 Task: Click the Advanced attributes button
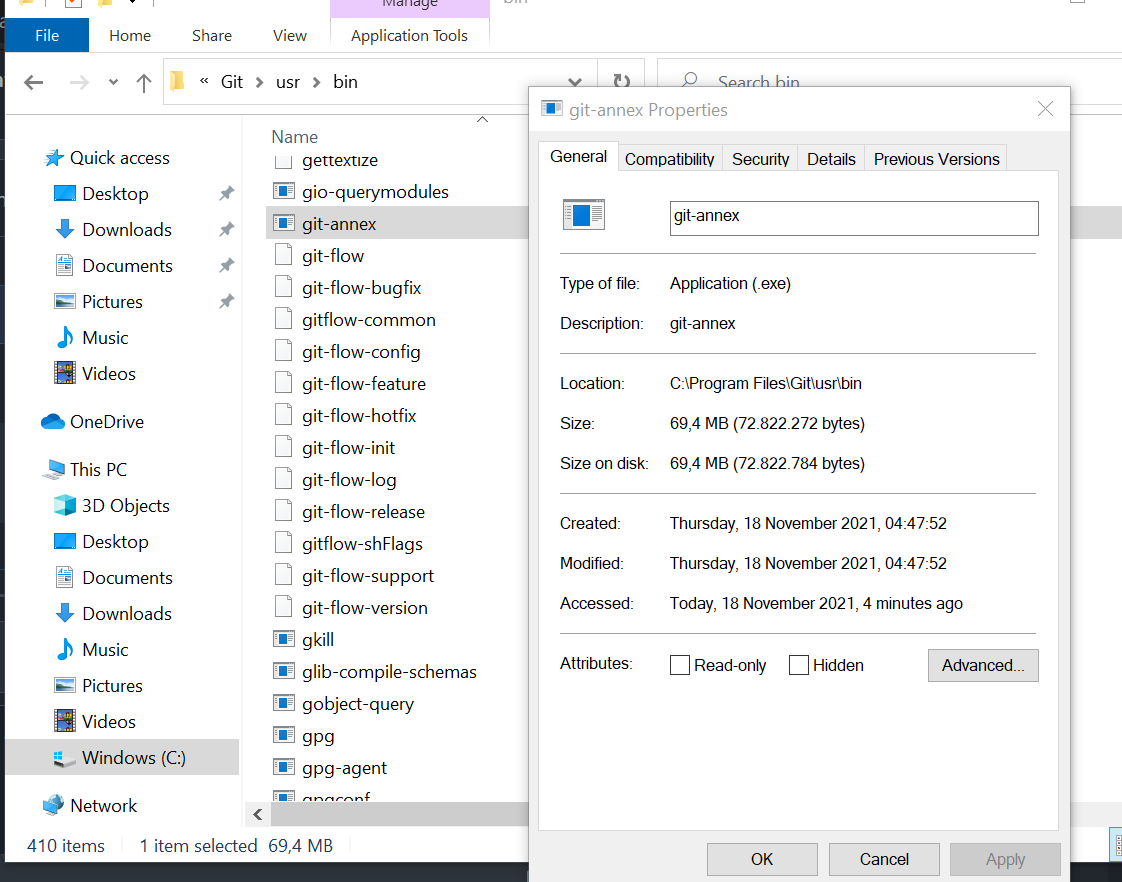point(983,665)
